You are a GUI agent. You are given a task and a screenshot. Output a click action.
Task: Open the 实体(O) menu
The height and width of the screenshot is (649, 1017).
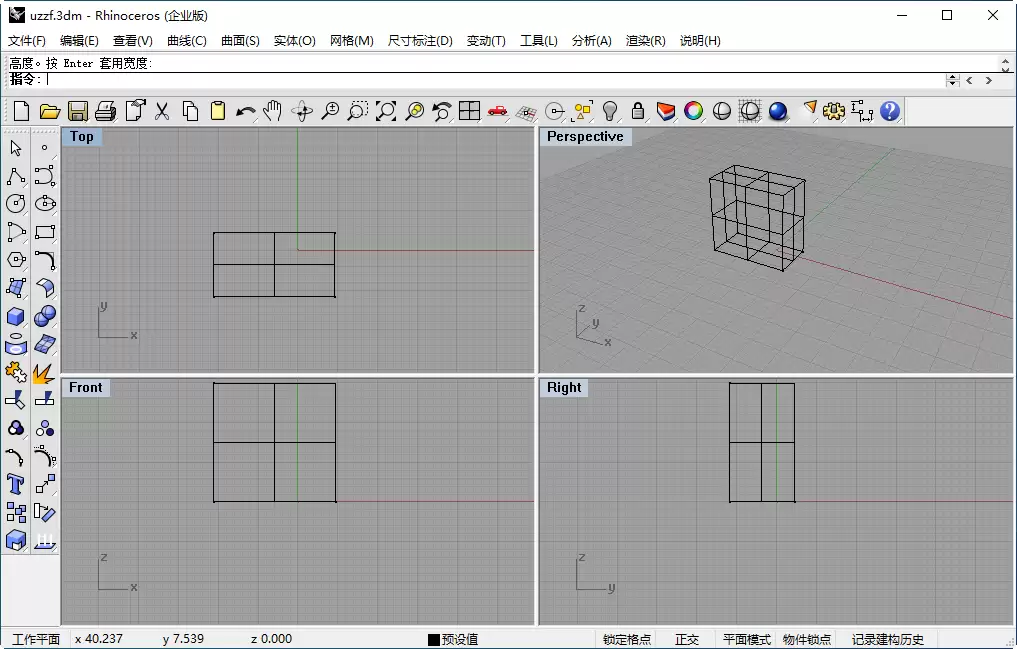pyautogui.click(x=294, y=41)
